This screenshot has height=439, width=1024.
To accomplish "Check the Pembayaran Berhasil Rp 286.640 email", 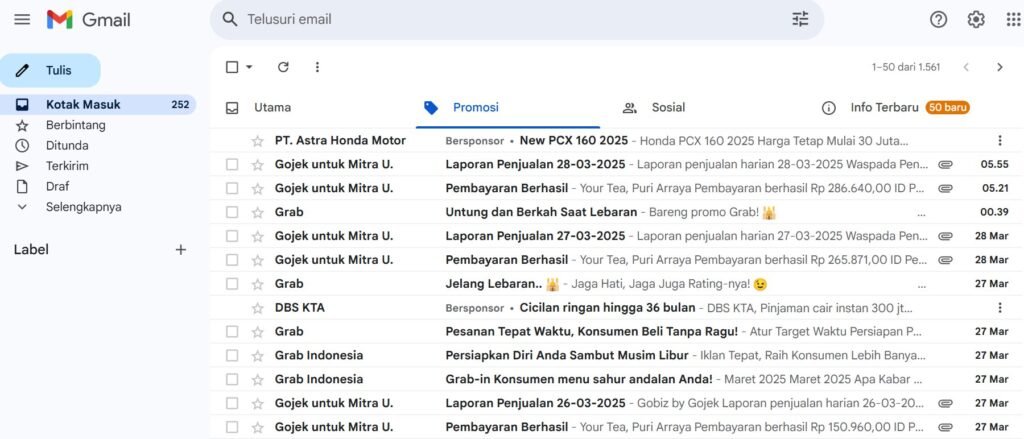I will pos(232,189).
